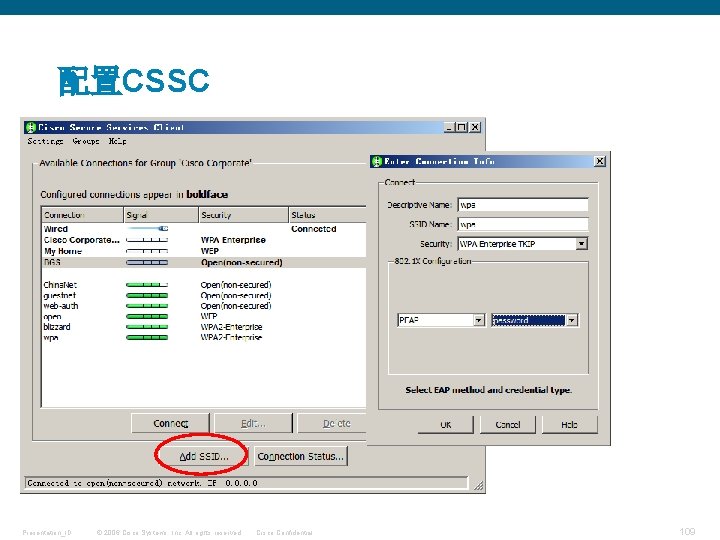Click the Add SSID... button

tap(203, 456)
